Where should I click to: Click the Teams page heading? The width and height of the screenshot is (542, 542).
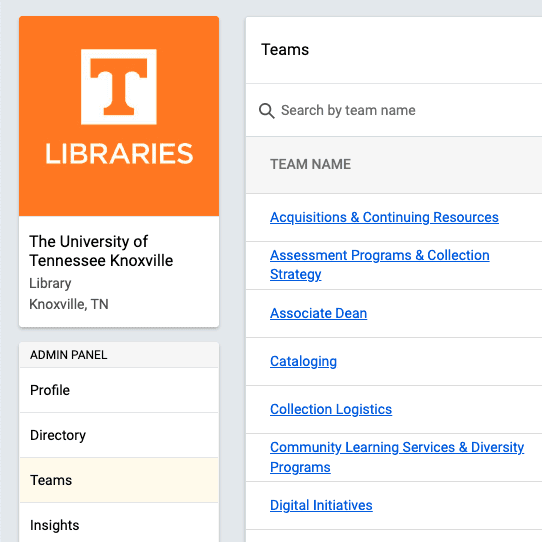click(x=285, y=49)
